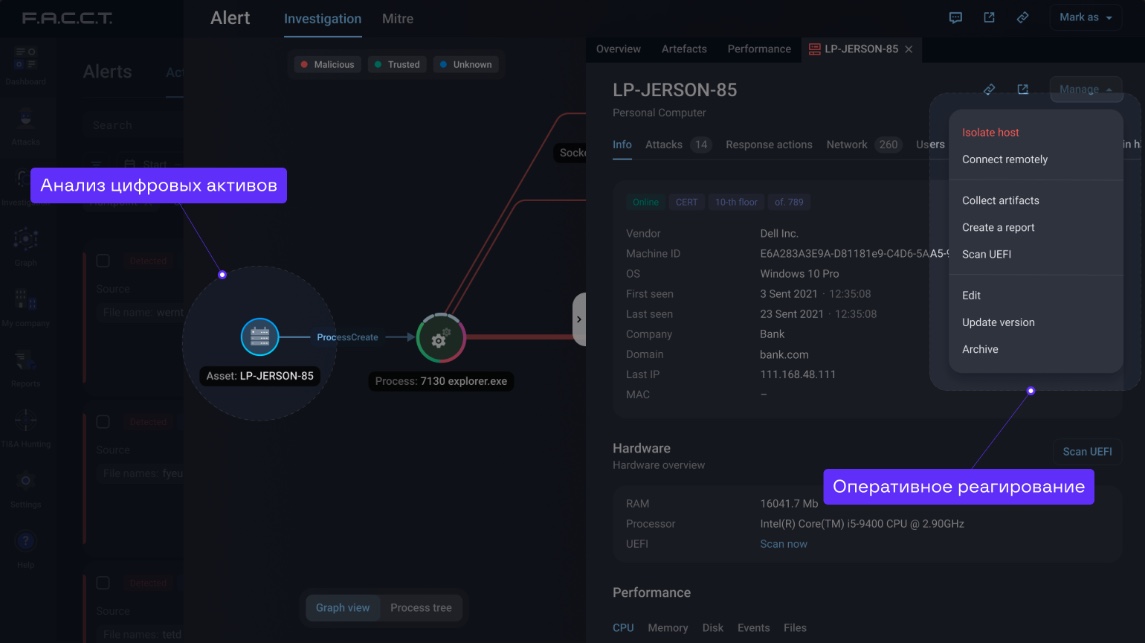Image resolution: width=1145 pixels, height=643 pixels.
Task: Open the Mark as dropdown
Action: point(1085,18)
